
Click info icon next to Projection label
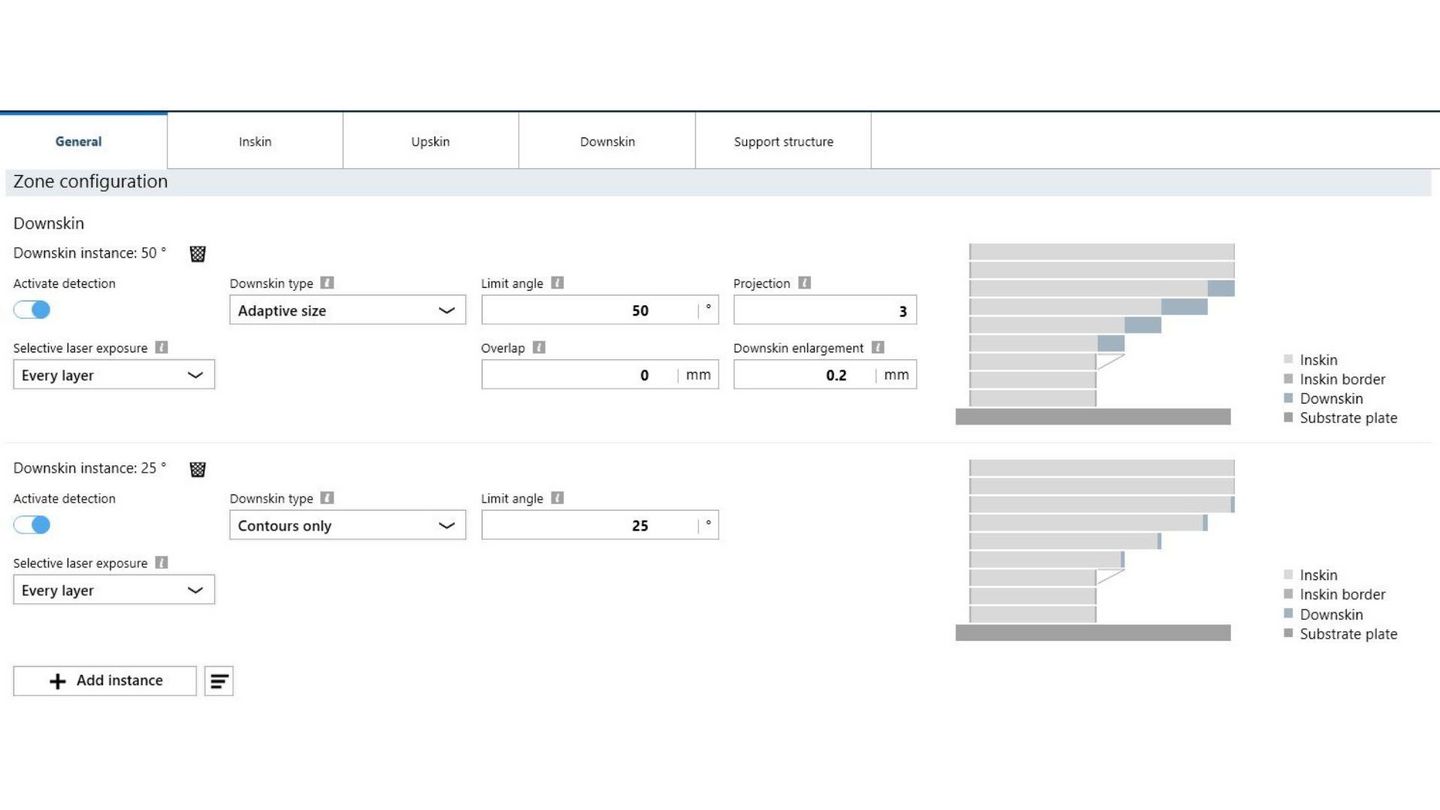tap(804, 283)
